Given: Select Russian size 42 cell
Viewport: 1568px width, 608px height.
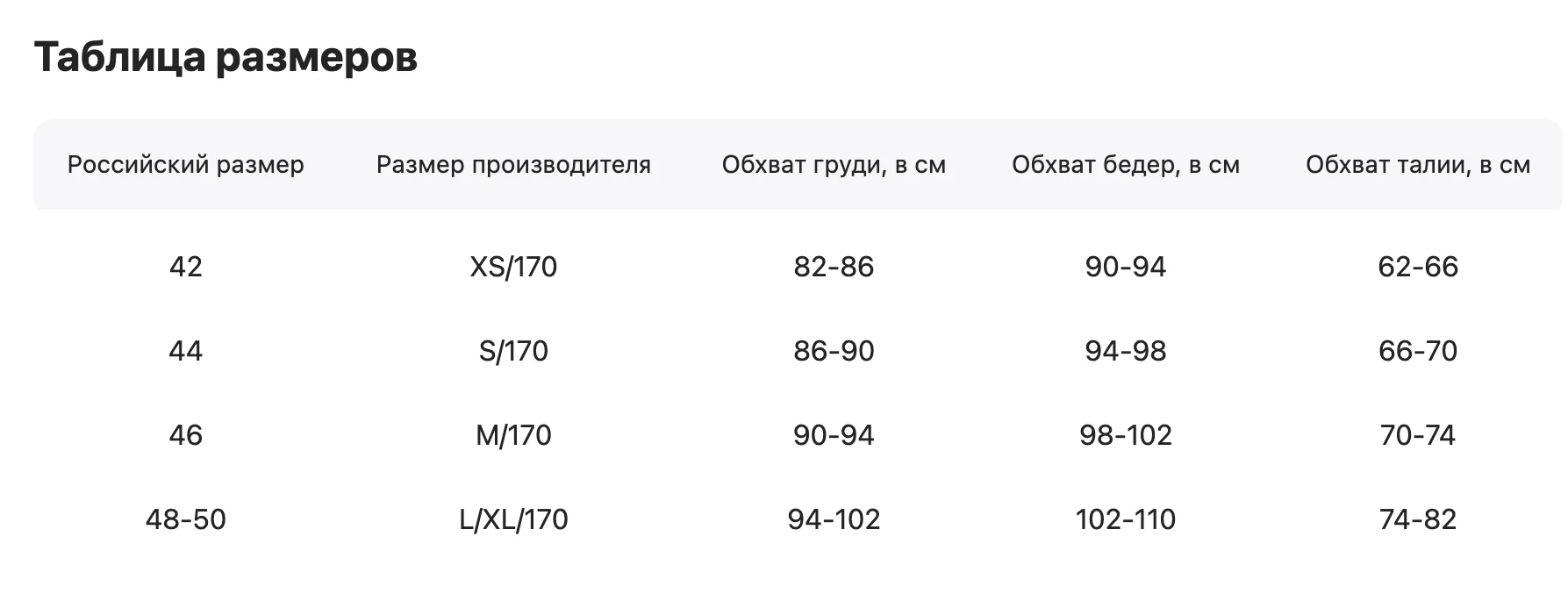Looking at the screenshot, I should (186, 267).
